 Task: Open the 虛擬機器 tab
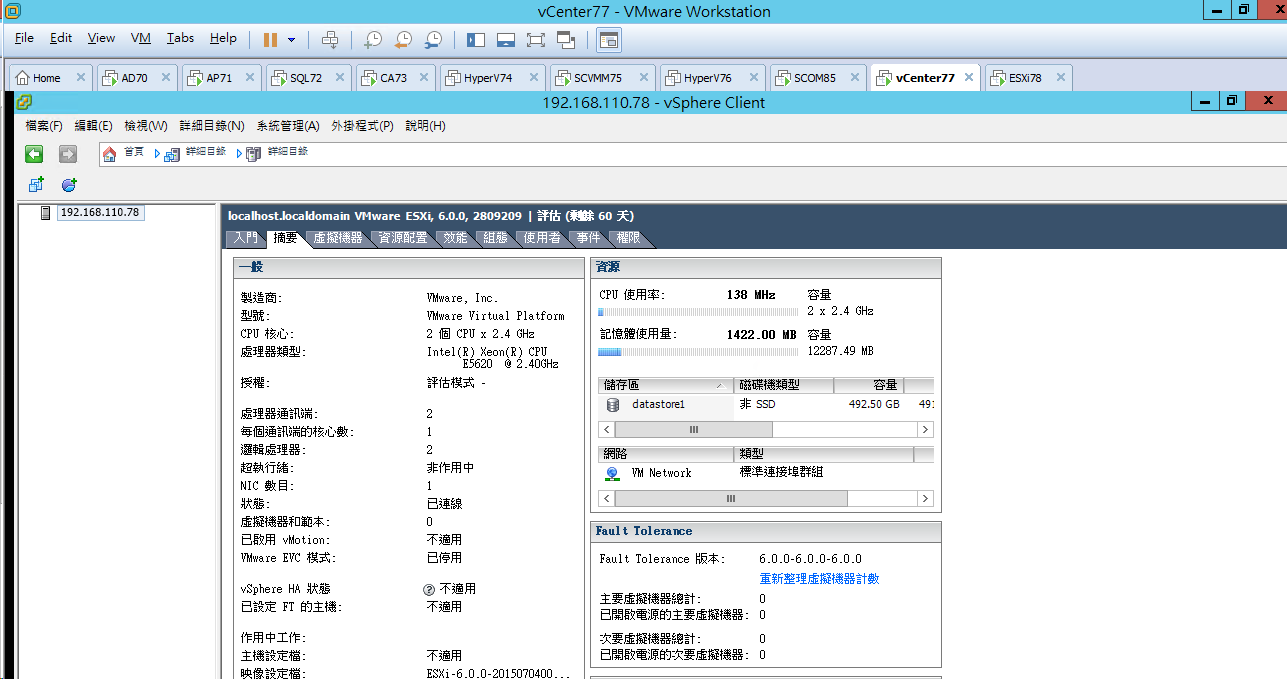coord(338,238)
